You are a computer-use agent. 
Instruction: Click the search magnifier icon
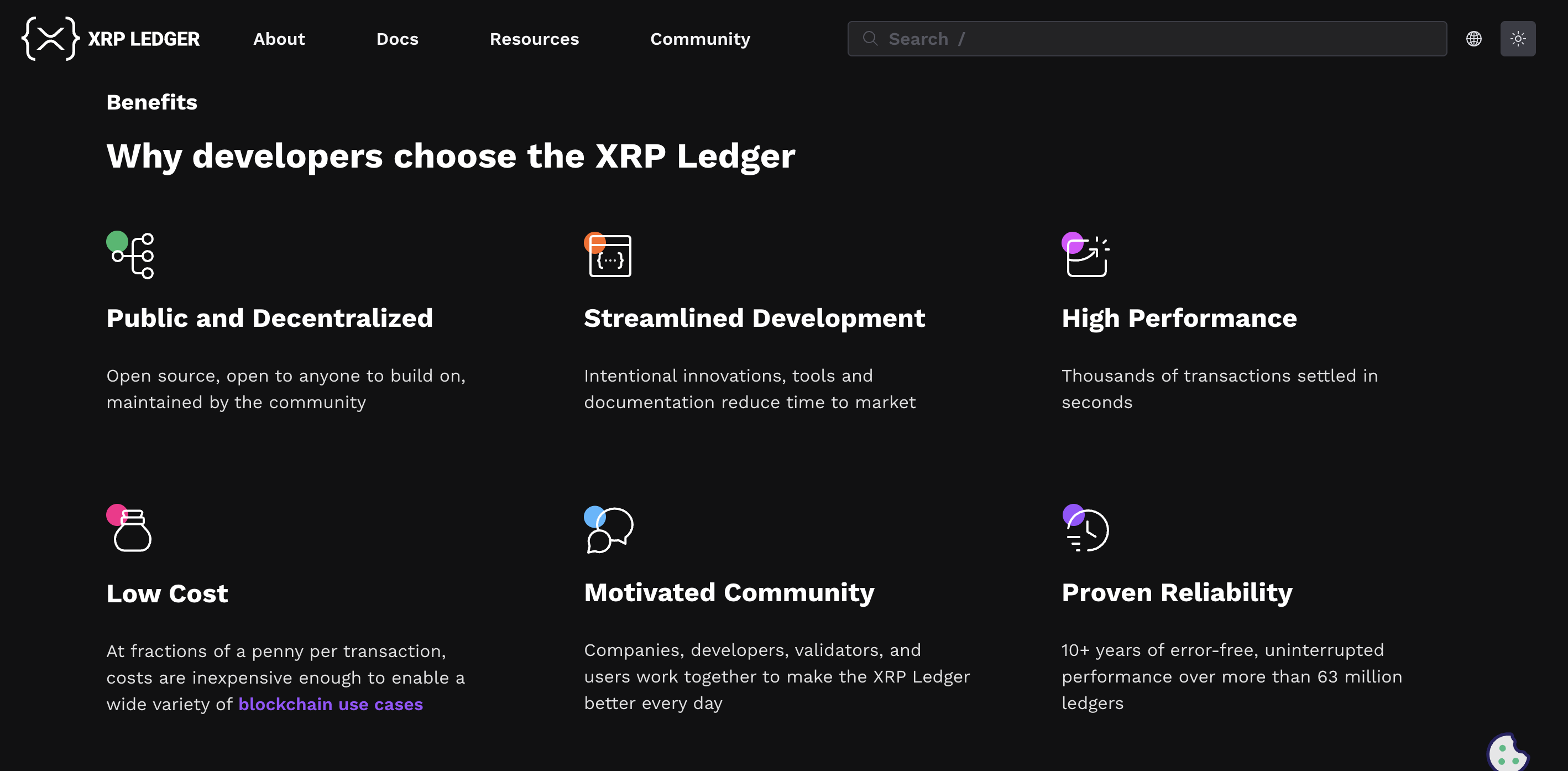870,39
